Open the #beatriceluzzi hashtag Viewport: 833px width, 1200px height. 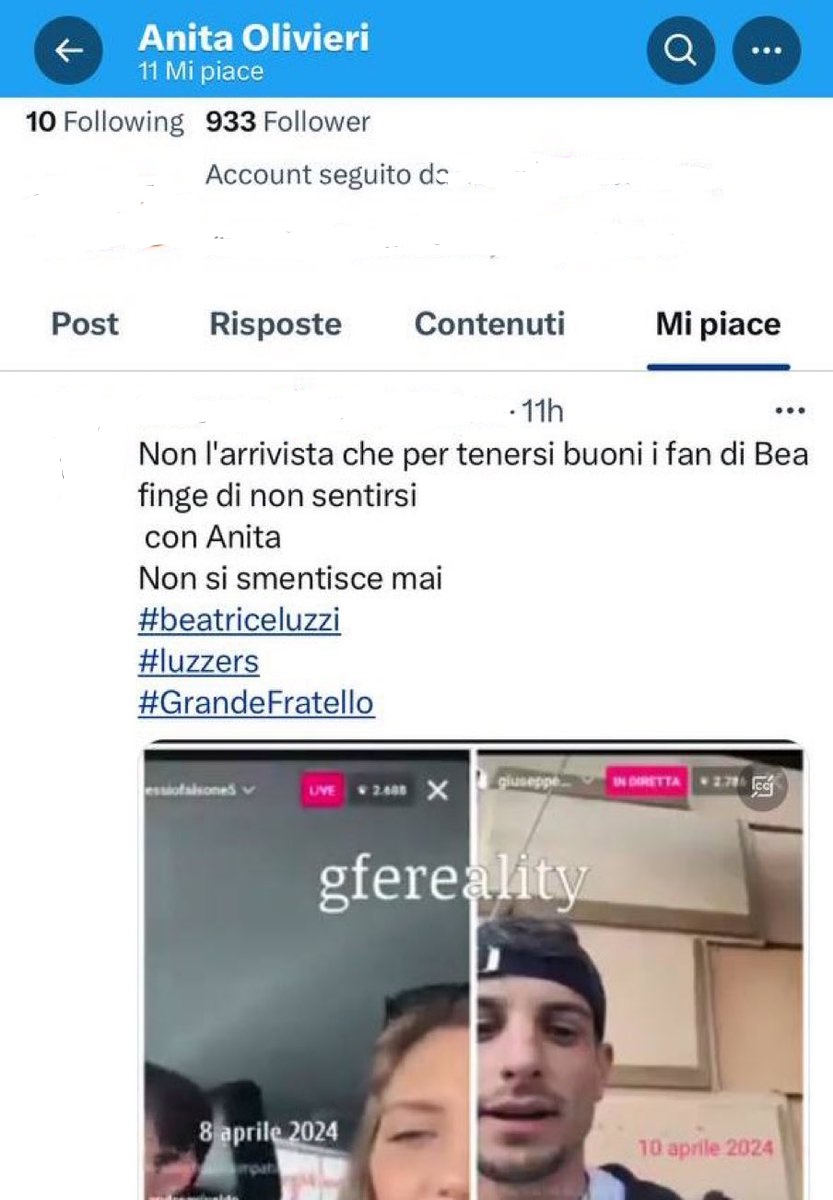[239, 621]
